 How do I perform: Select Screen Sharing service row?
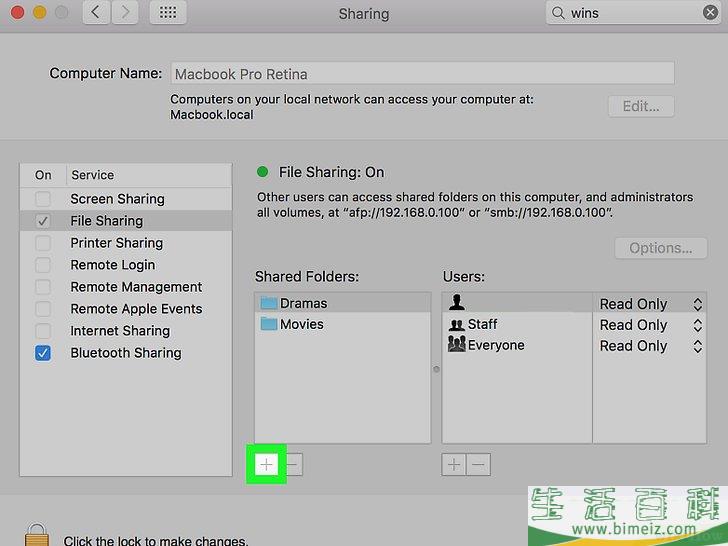click(126, 199)
